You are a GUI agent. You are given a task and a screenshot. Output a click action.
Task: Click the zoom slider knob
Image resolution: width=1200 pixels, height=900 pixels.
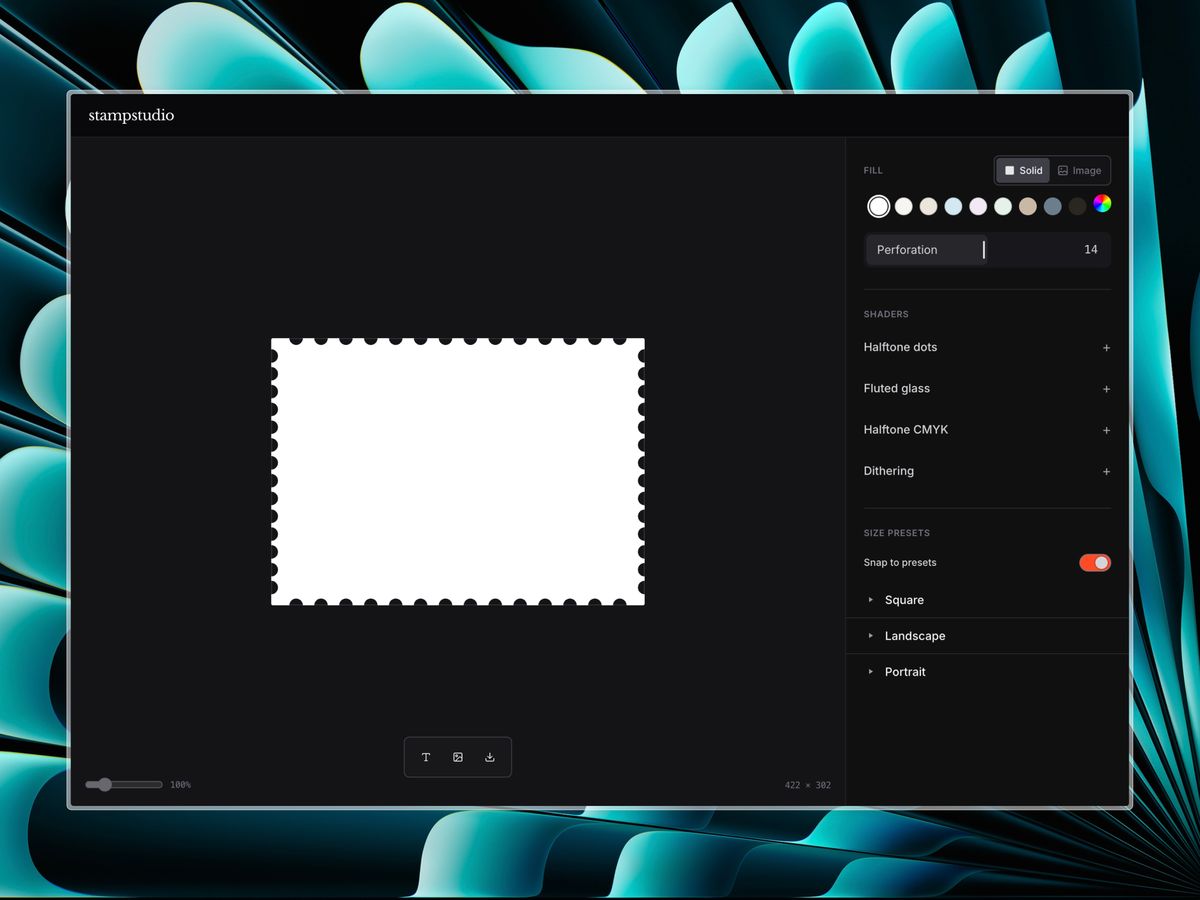click(104, 785)
